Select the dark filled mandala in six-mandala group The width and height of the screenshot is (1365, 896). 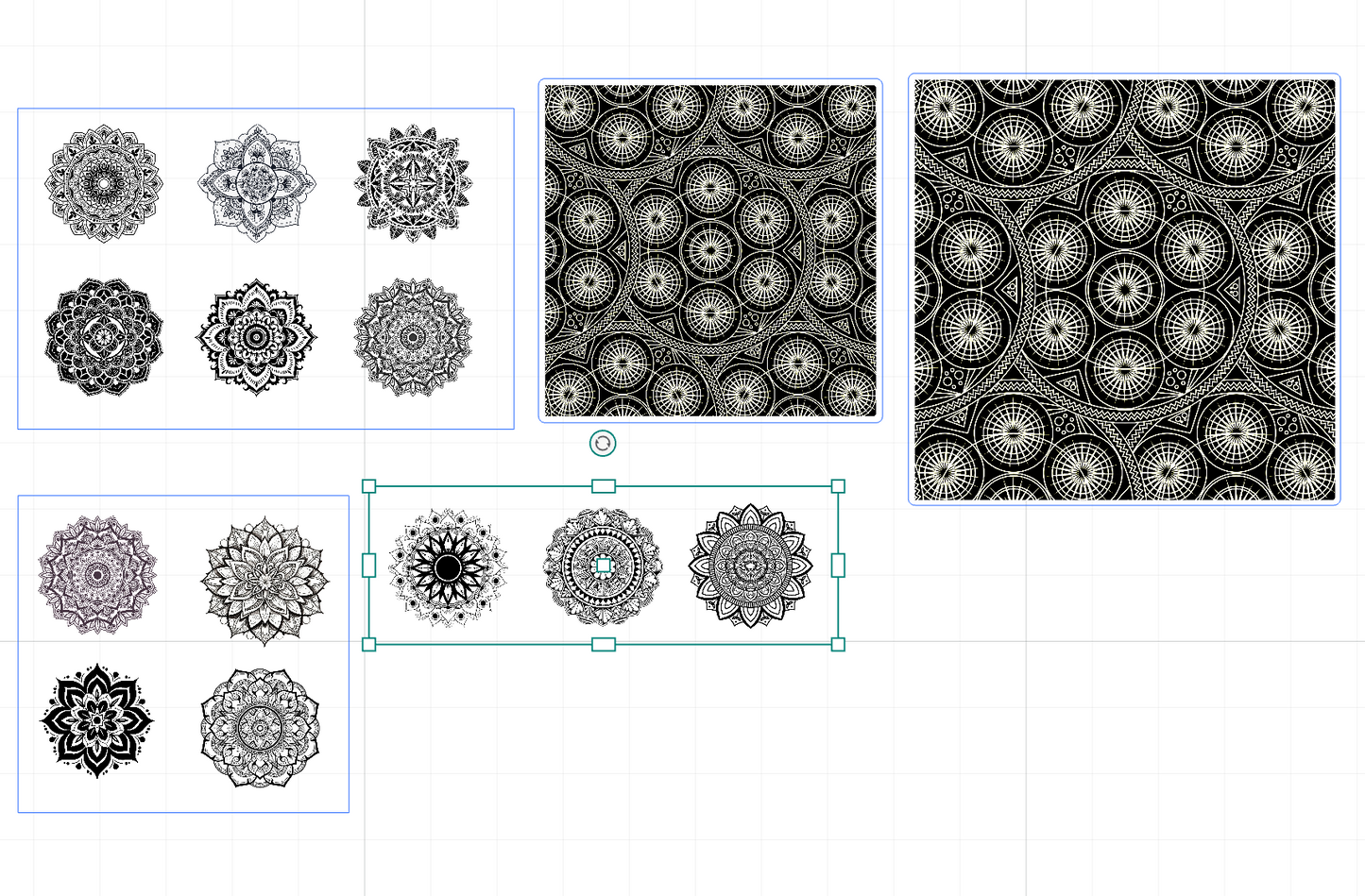[103, 336]
